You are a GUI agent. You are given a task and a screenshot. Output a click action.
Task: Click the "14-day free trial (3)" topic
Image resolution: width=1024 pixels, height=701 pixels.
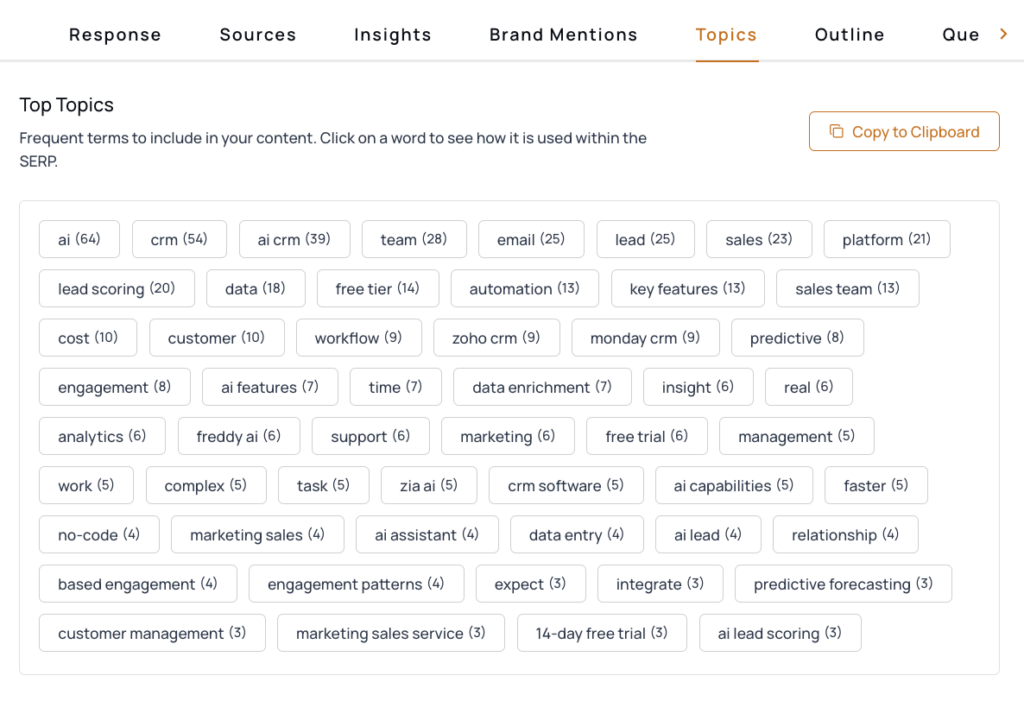601,633
